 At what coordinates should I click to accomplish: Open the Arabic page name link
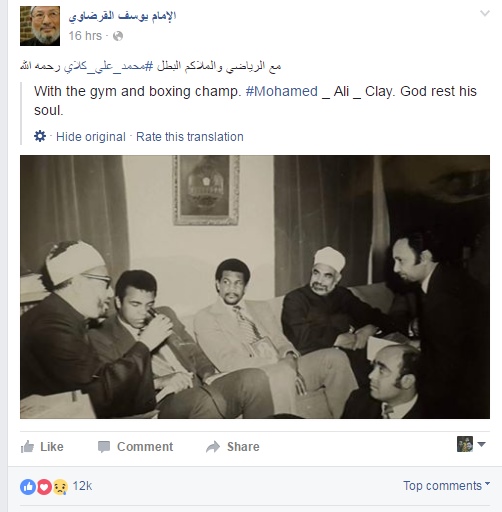pyautogui.click(x=122, y=16)
